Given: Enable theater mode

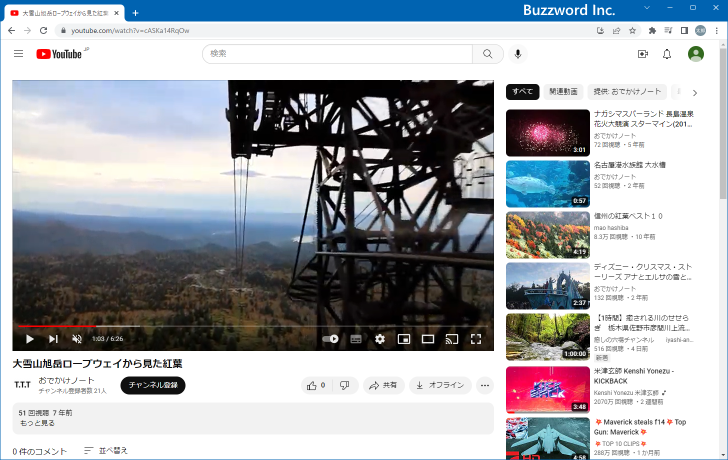Looking at the screenshot, I should [x=428, y=339].
